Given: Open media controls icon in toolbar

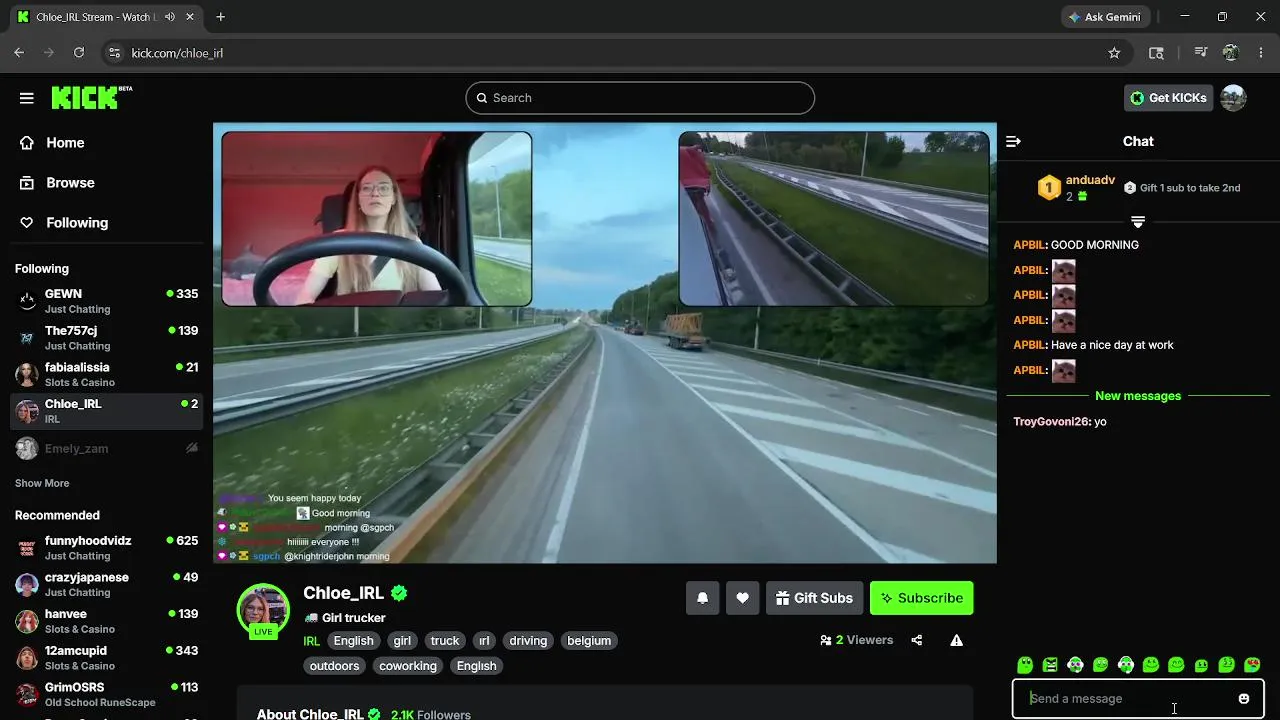Looking at the screenshot, I should click(1201, 53).
